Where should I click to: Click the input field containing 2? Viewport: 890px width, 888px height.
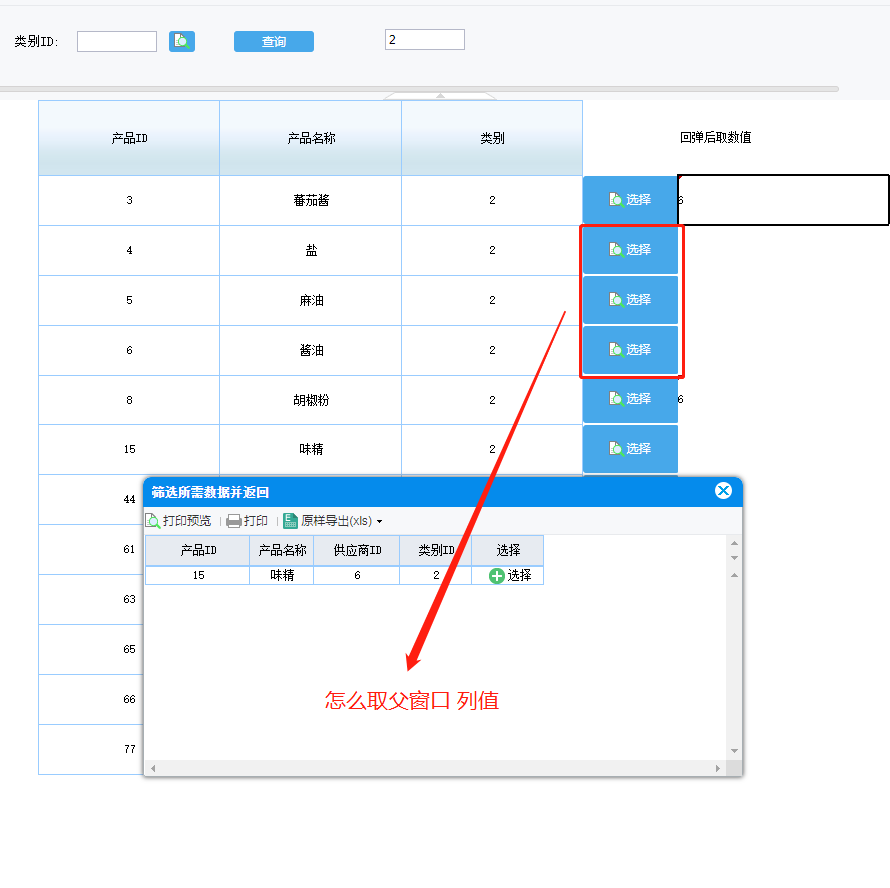point(425,40)
